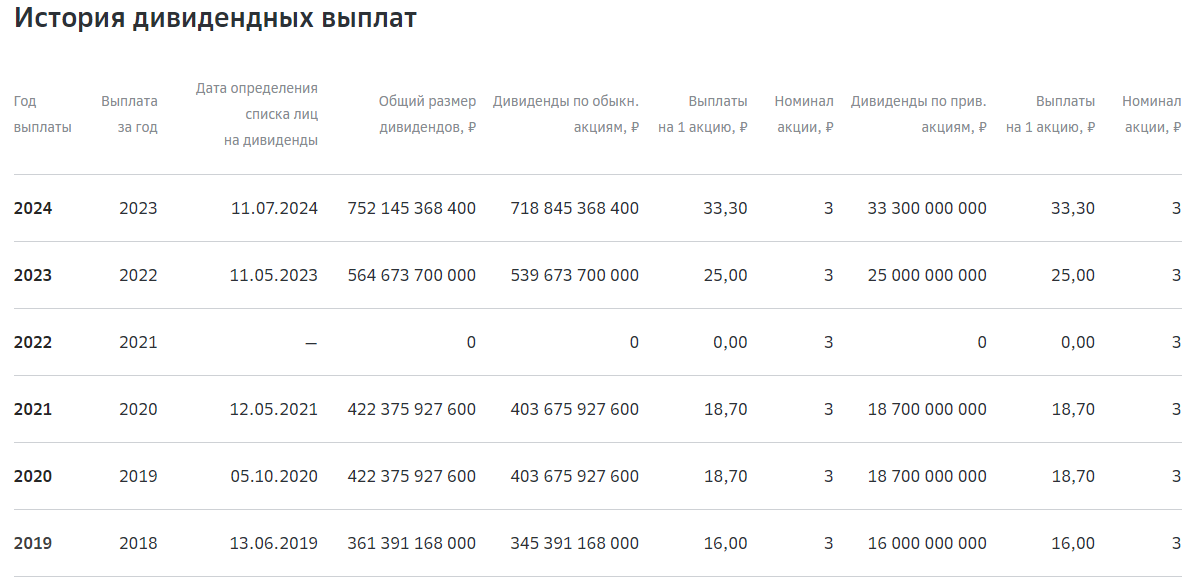Select the "Дивиденды по обыкн. акциям" header

click(x=566, y=114)
